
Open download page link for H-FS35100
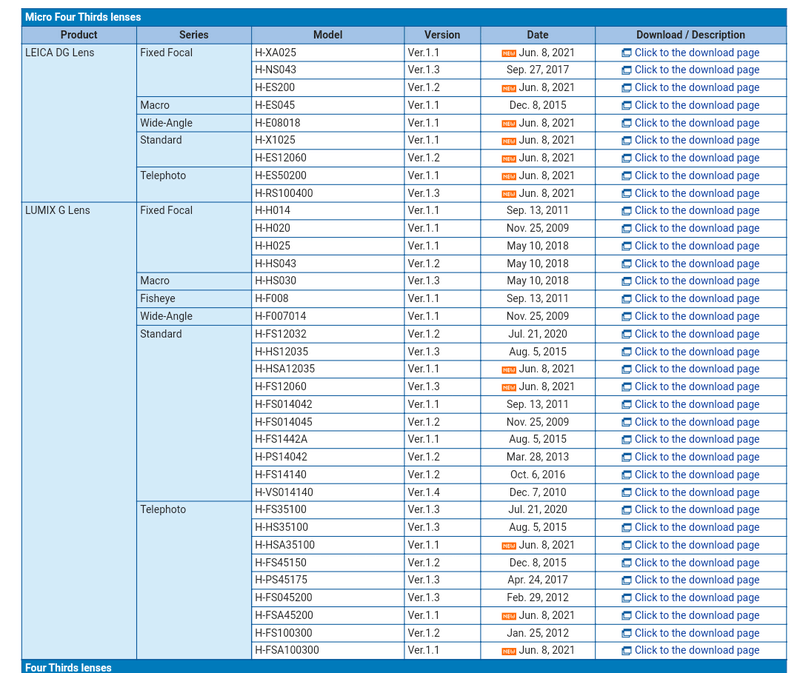pos(696,510)
